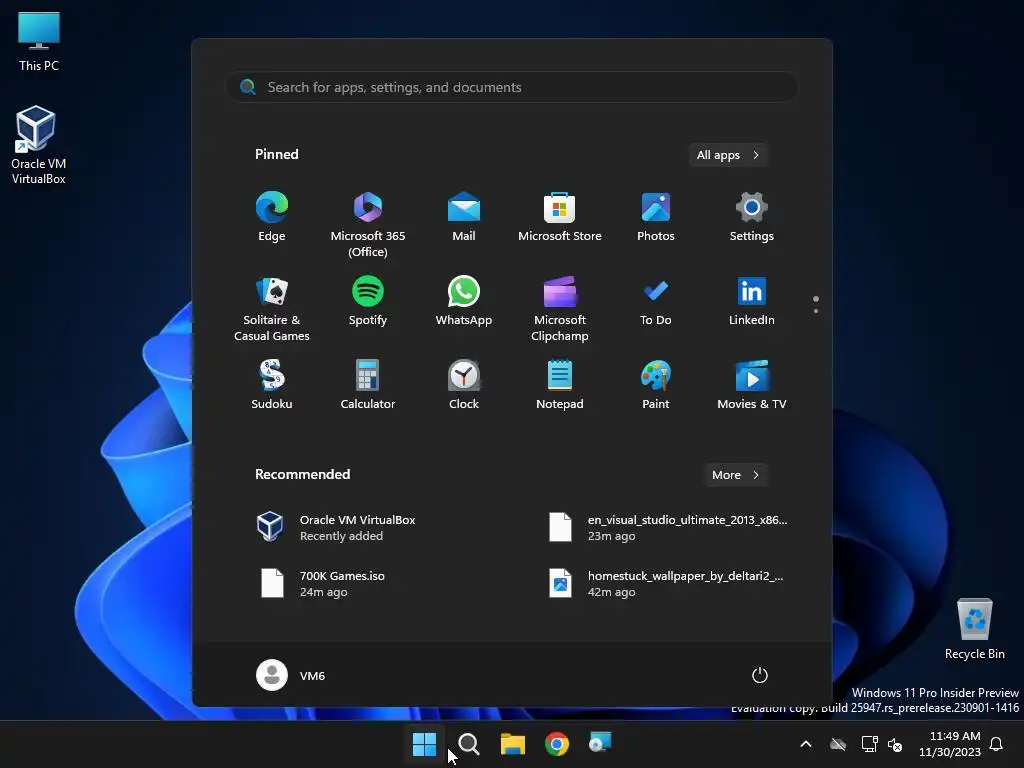Screen dimensions: 1024x768
Task: Click the Start button on taskbar
Action: (x=424, y=744)
